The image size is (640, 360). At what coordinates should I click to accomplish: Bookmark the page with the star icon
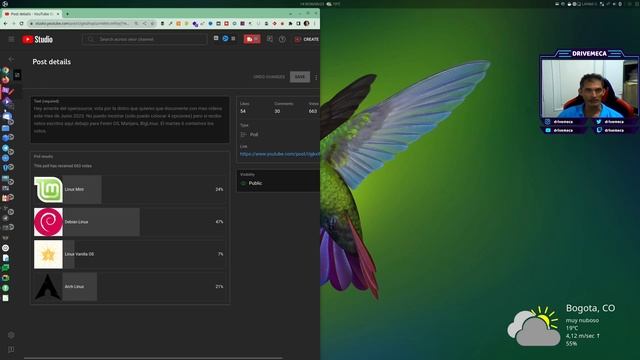[x=152, y=24]
